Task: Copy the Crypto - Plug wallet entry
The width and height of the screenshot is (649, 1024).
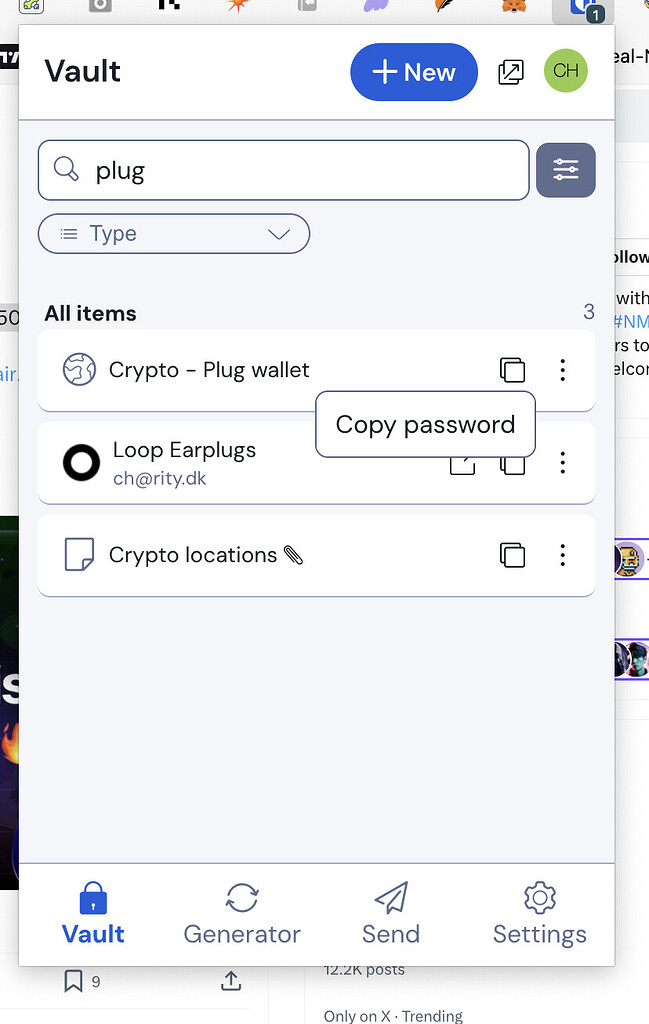Action: (x=512, y=370)
